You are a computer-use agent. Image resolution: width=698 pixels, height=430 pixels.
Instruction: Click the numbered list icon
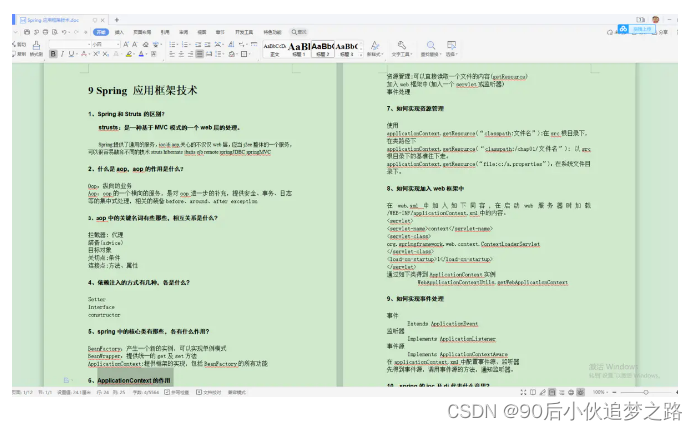click(x=185, y=45)
